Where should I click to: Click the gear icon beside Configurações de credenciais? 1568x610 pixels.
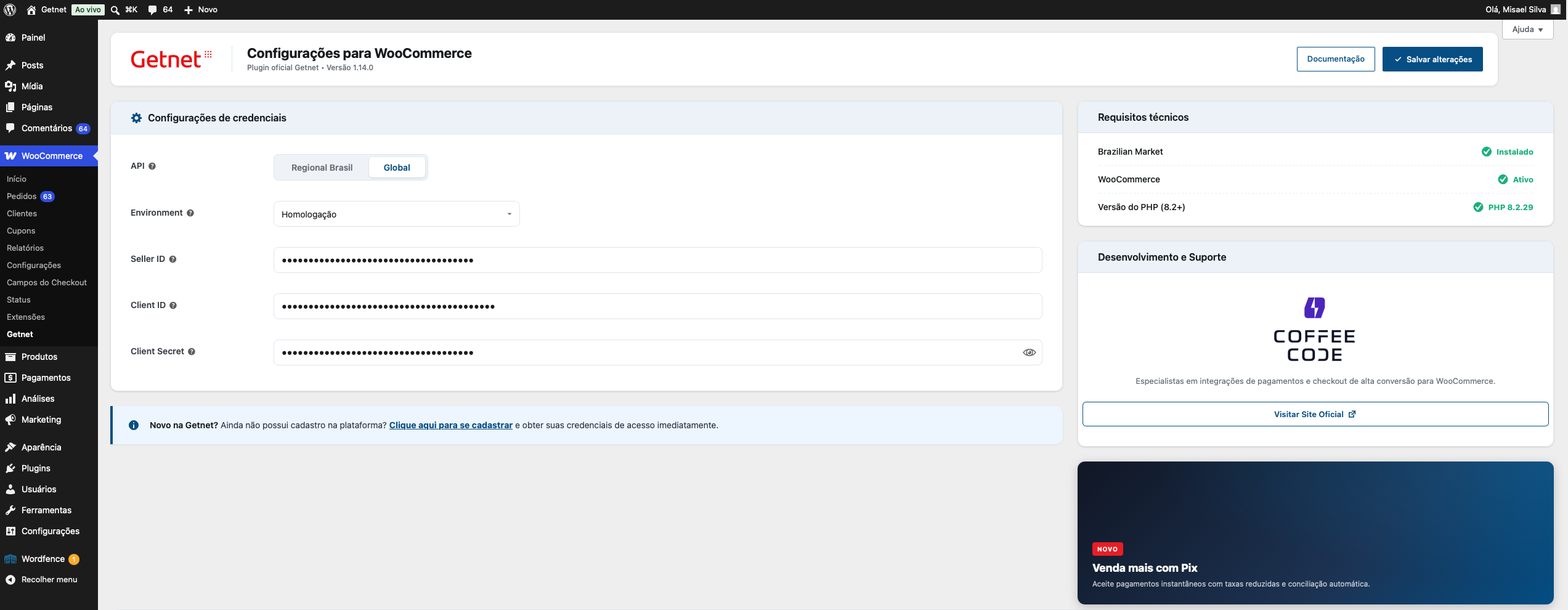[x=136, y=118]
